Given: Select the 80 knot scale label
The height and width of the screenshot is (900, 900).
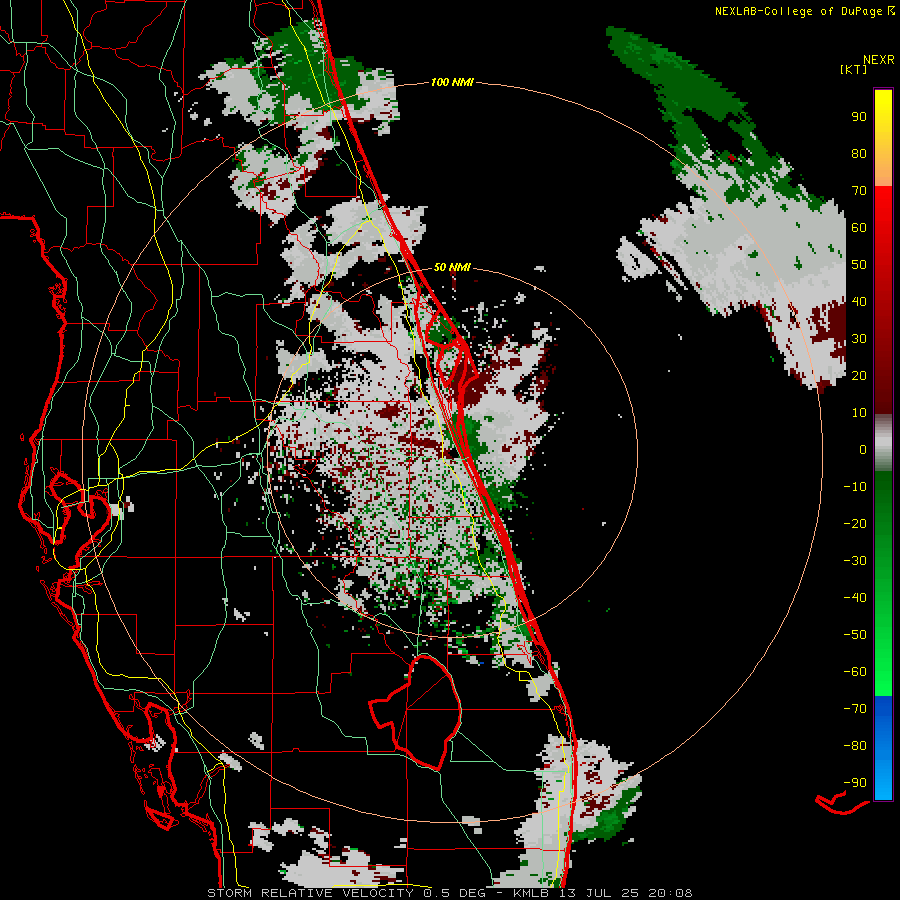Looking at the screenshot, I should tap(859, 153).
